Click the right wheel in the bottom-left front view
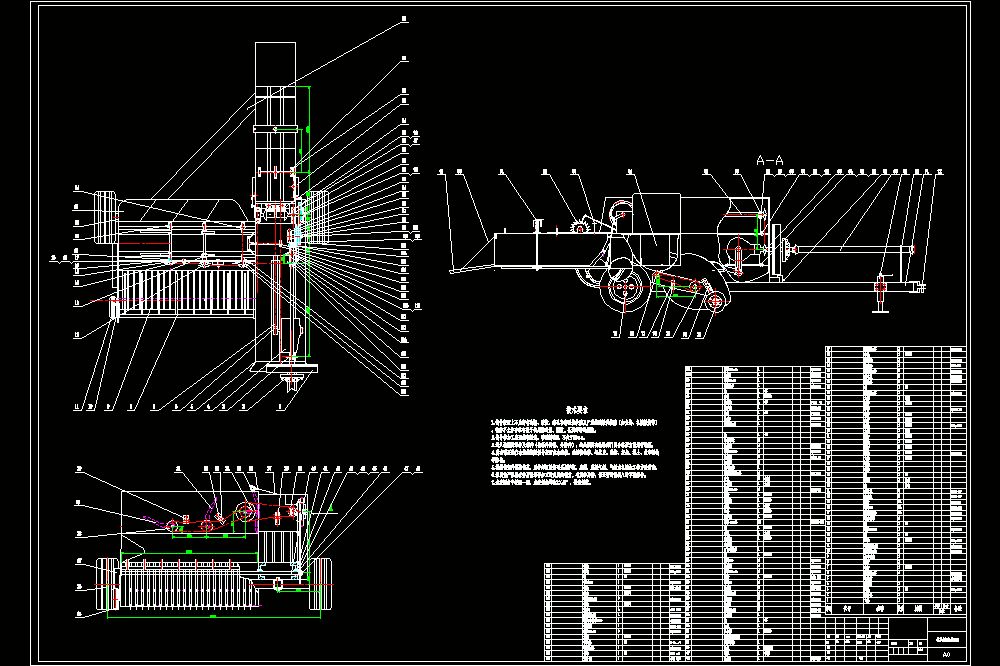Viewport: 1000px width, 666px height. coord(321,584)
